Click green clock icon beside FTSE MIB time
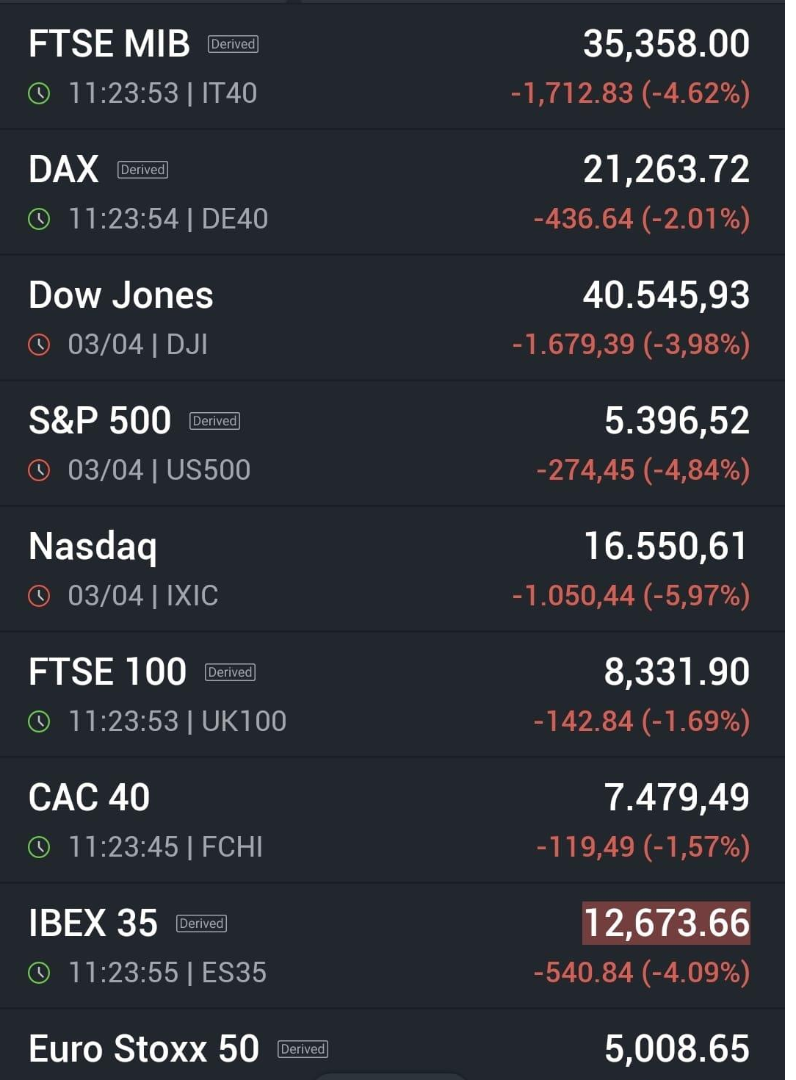The width and height of the screenshot is (796, 1080). [39, 93]
